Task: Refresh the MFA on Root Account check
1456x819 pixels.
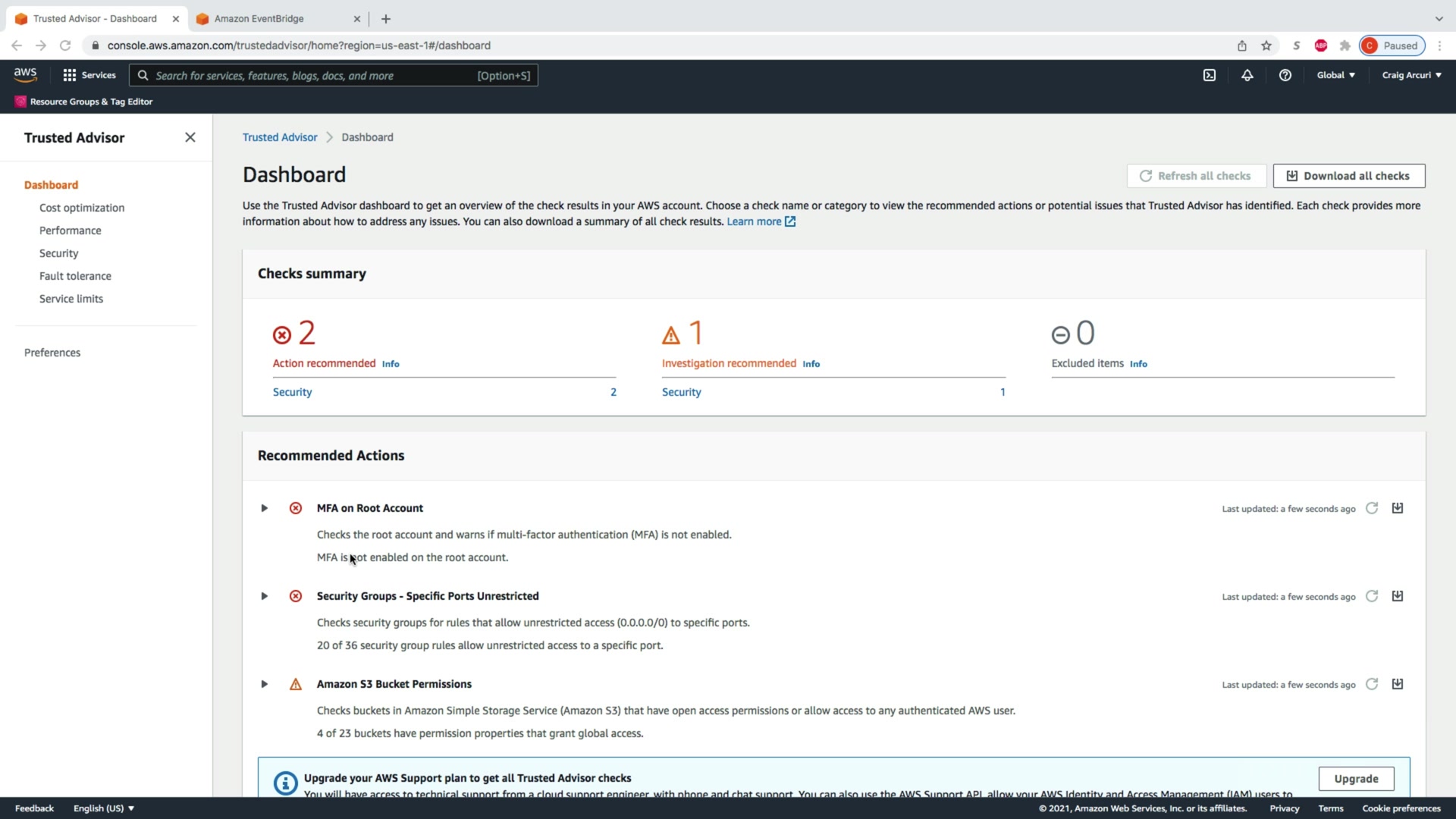Action: click(1371, 508)
